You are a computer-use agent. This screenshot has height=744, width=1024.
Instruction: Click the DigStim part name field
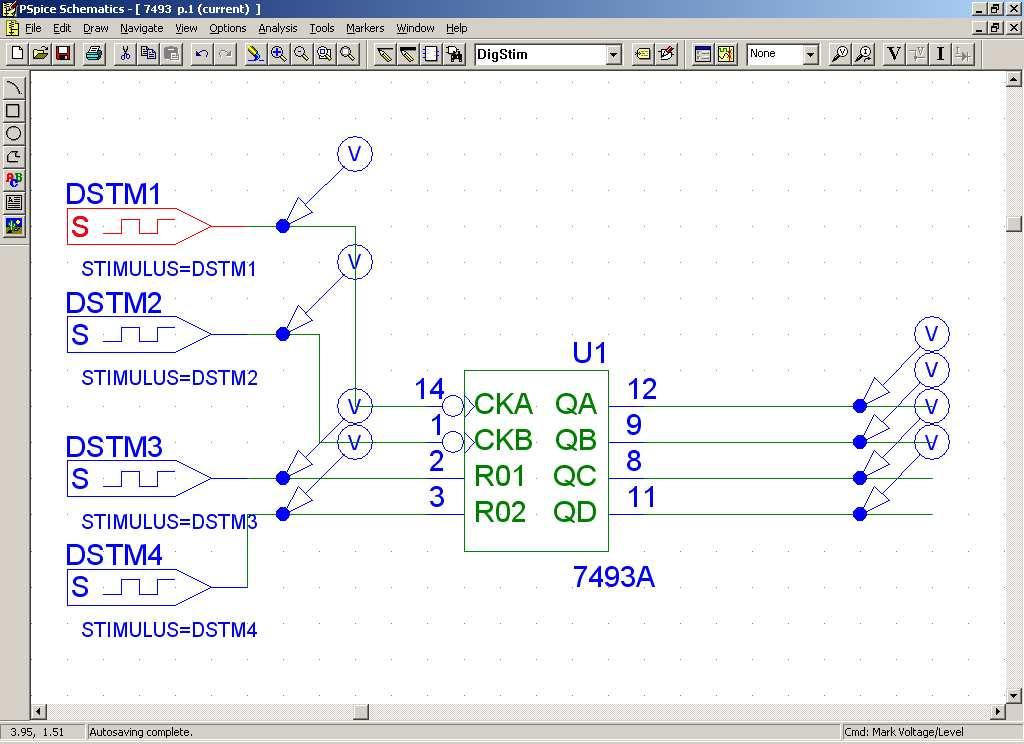pos(541,55)
